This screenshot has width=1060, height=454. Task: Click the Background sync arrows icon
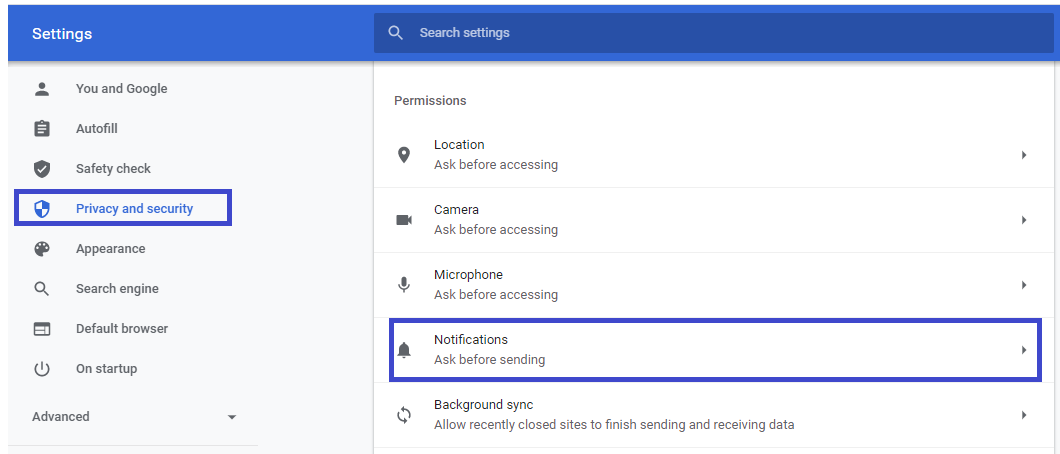[404, 415]
